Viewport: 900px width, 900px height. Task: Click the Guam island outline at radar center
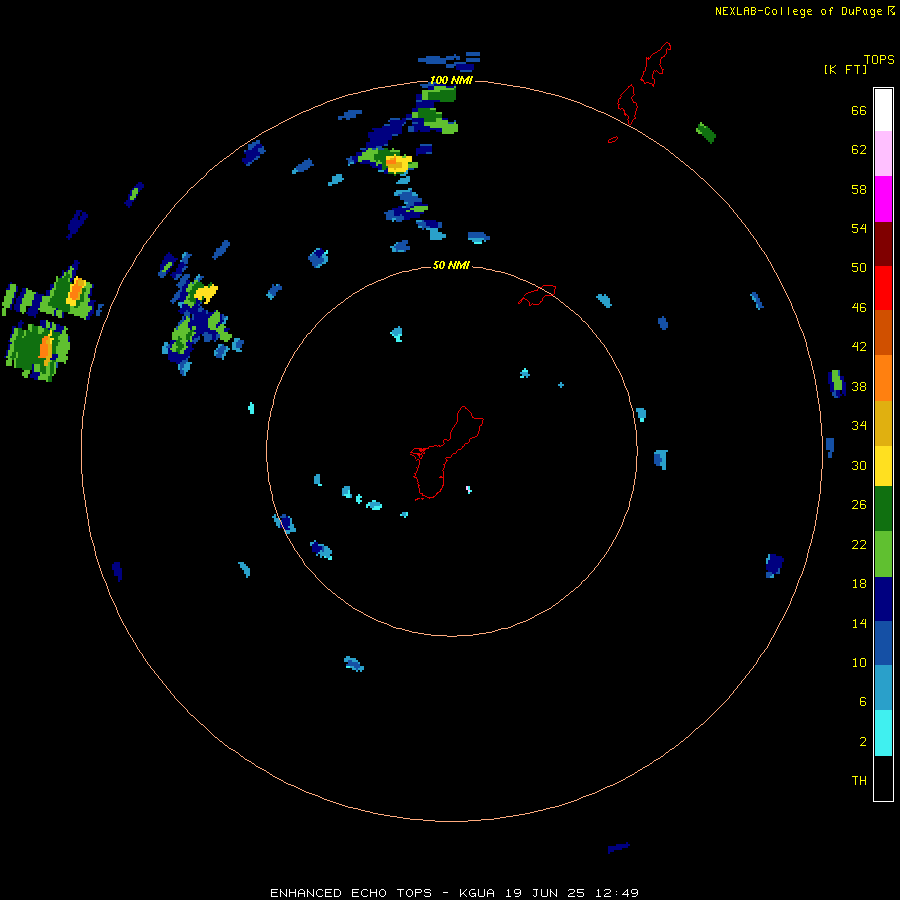447,453
